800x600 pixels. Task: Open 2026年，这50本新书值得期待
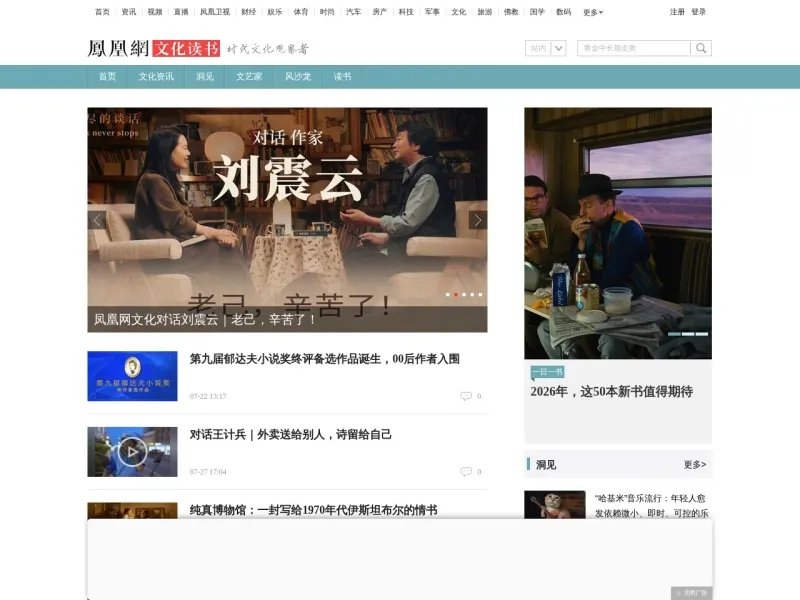coord(611,392)
